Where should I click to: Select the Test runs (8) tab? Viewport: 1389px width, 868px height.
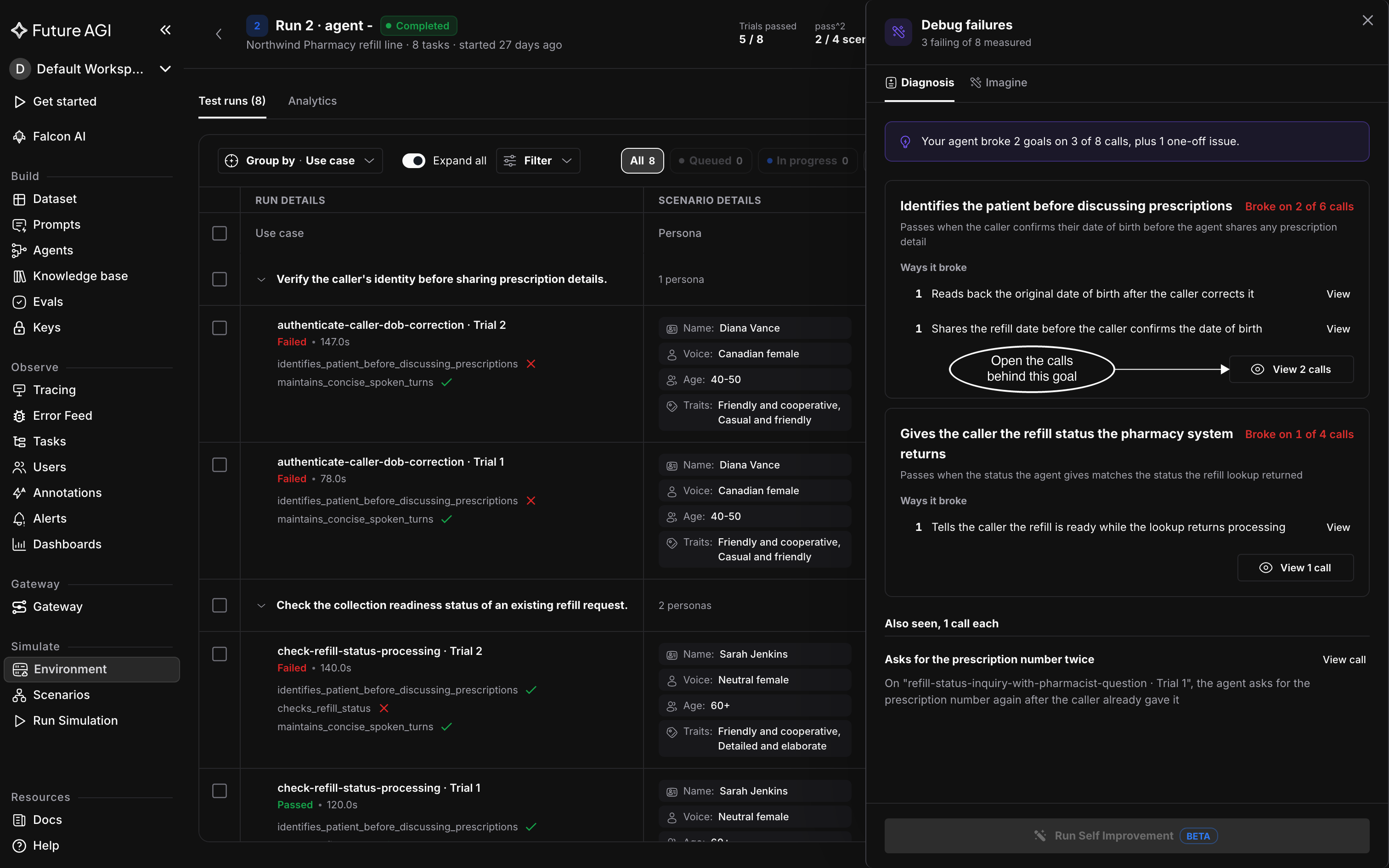[x=232, y=101]
